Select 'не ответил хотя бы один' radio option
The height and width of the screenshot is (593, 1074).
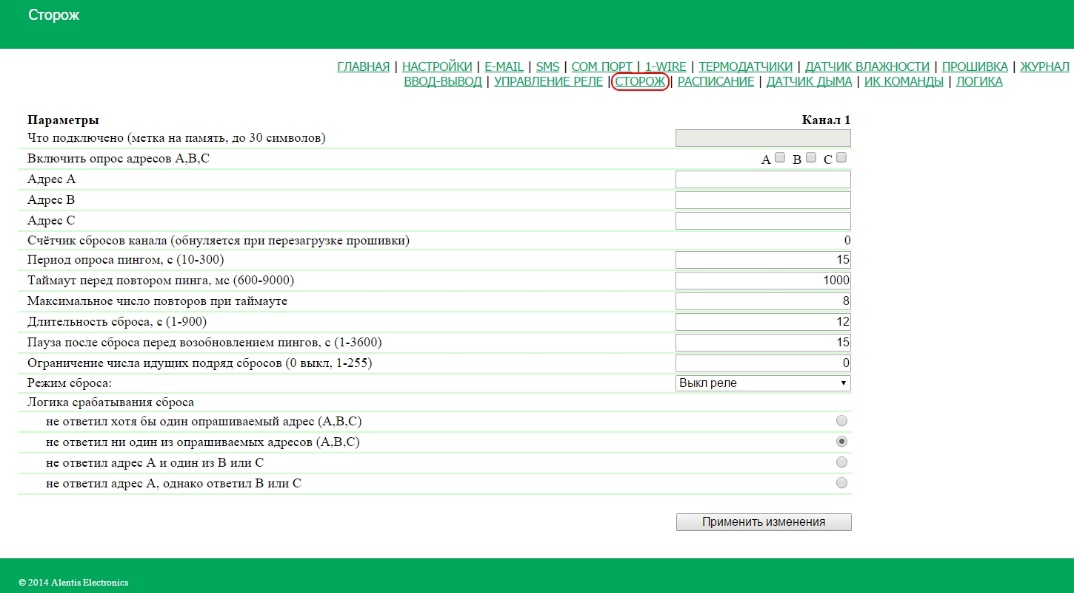(841, 421)
